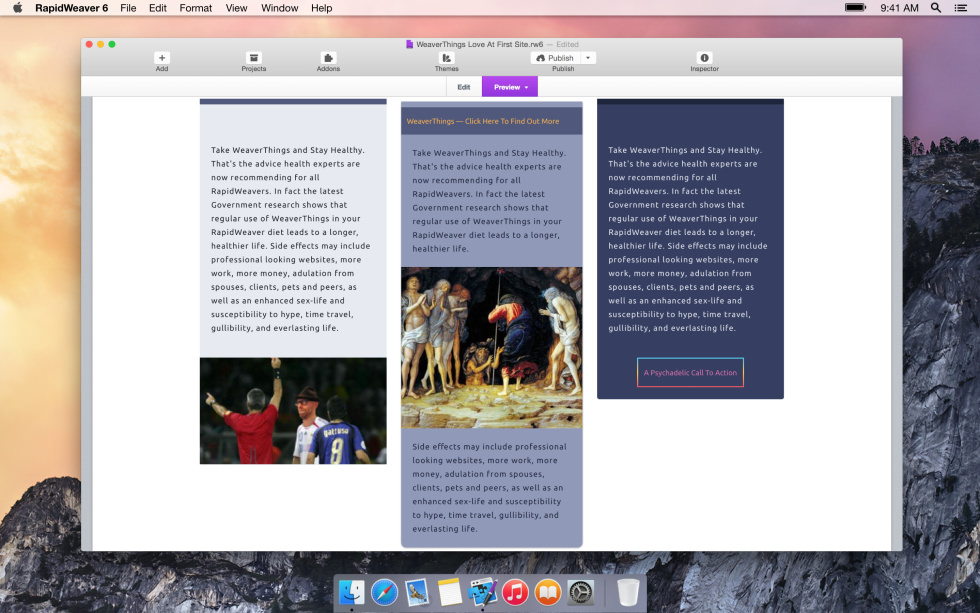
Task: Open the Themes browser icon
Action: coord(446,58)
